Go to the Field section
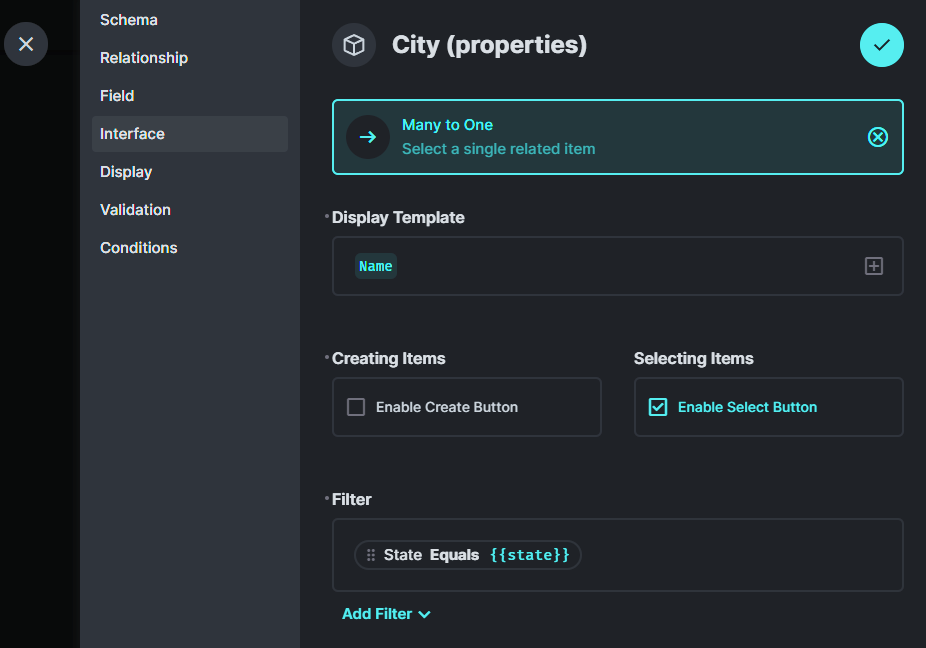Image resolution: width=926 pixels, height=648 pixels. pos(190,96)
